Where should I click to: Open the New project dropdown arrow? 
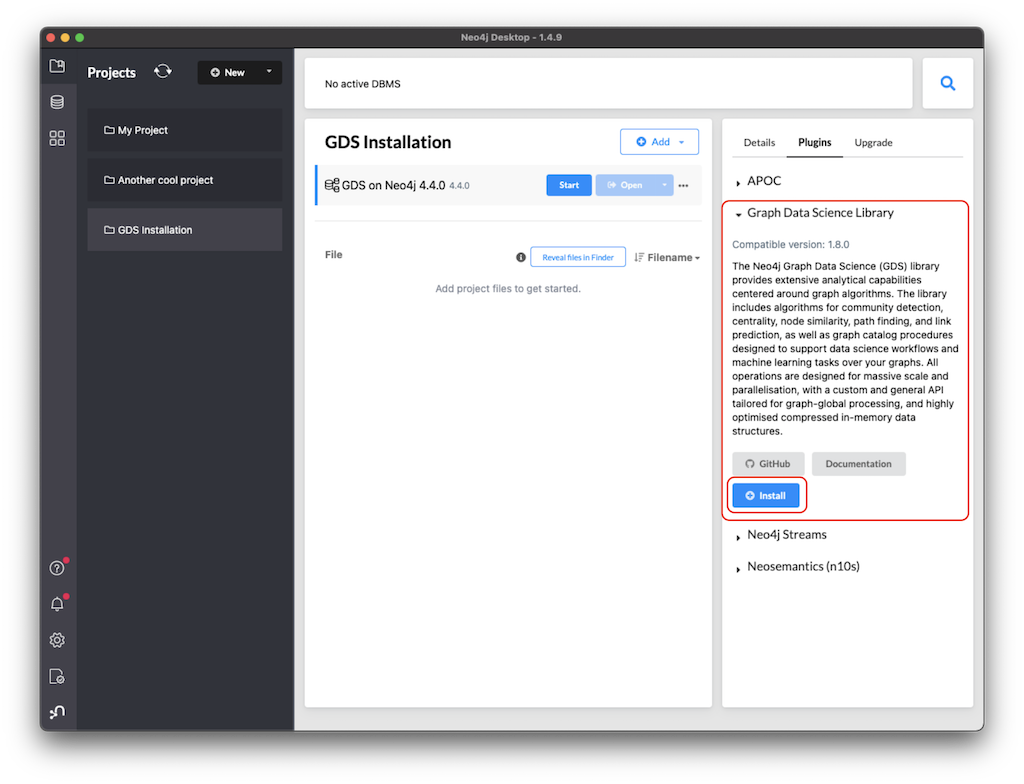click(268, 72)
